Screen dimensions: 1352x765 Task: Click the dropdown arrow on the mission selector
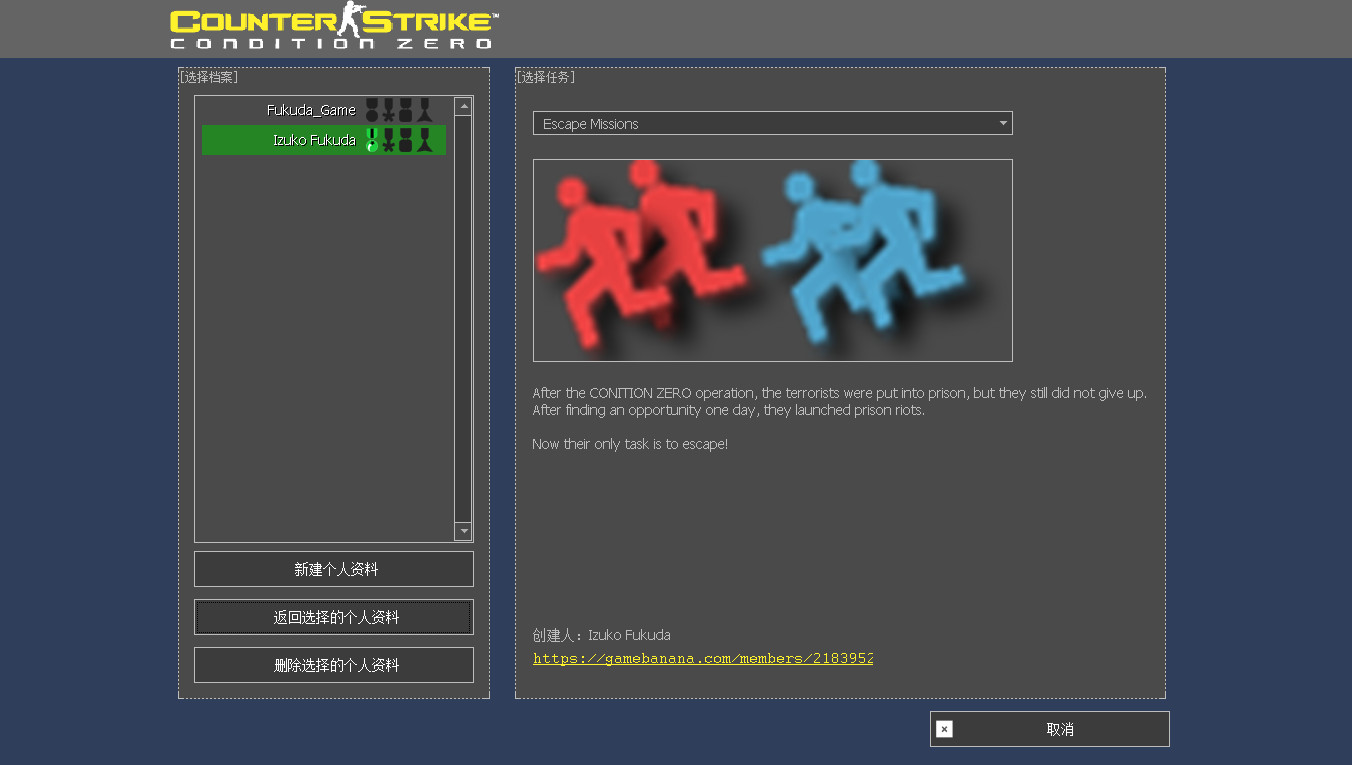(x=1003, y=123)
